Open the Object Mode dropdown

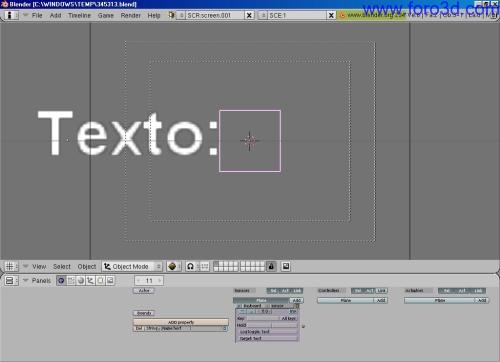[x=132, y=267]
